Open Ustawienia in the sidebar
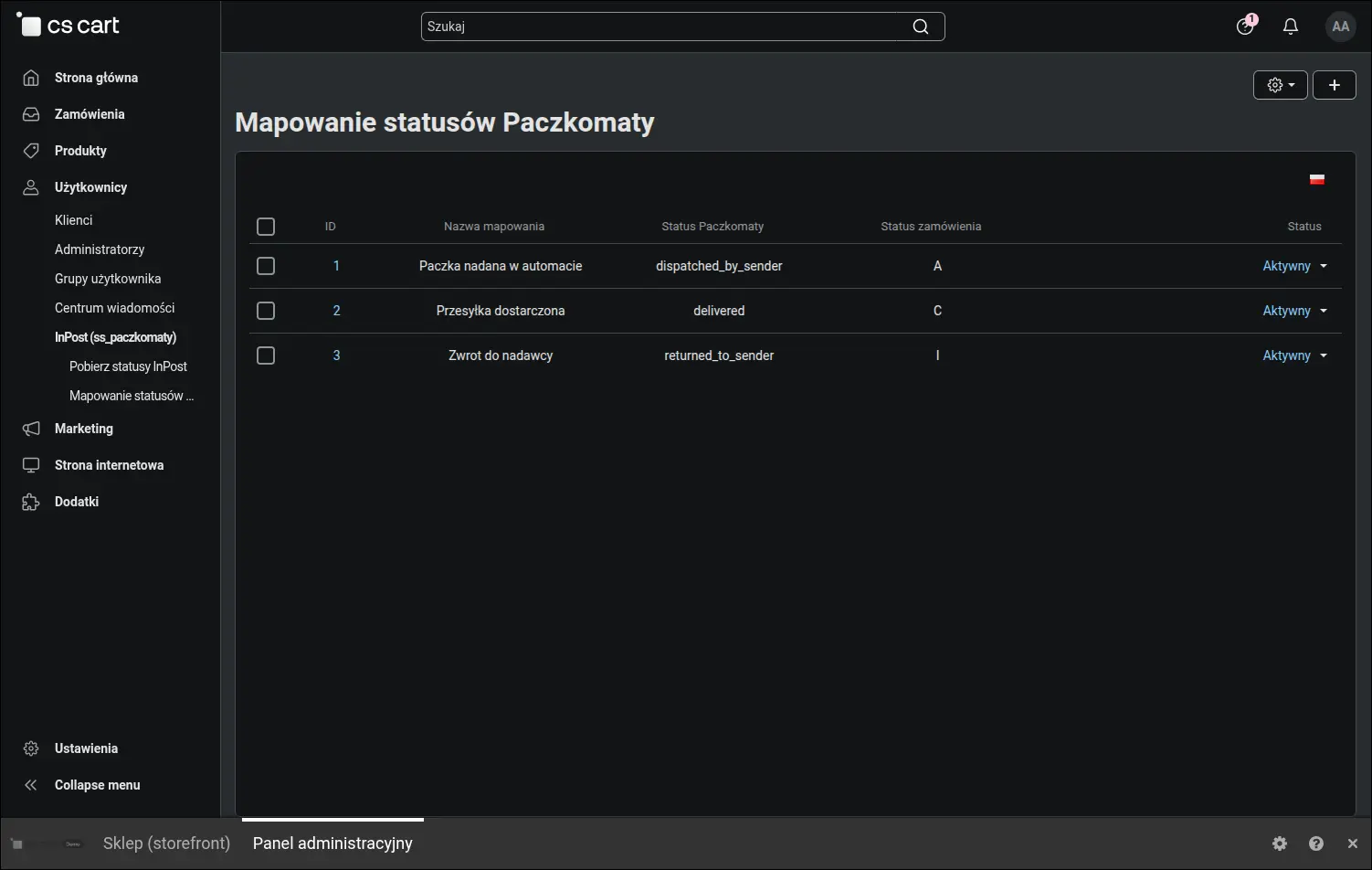 86,748
